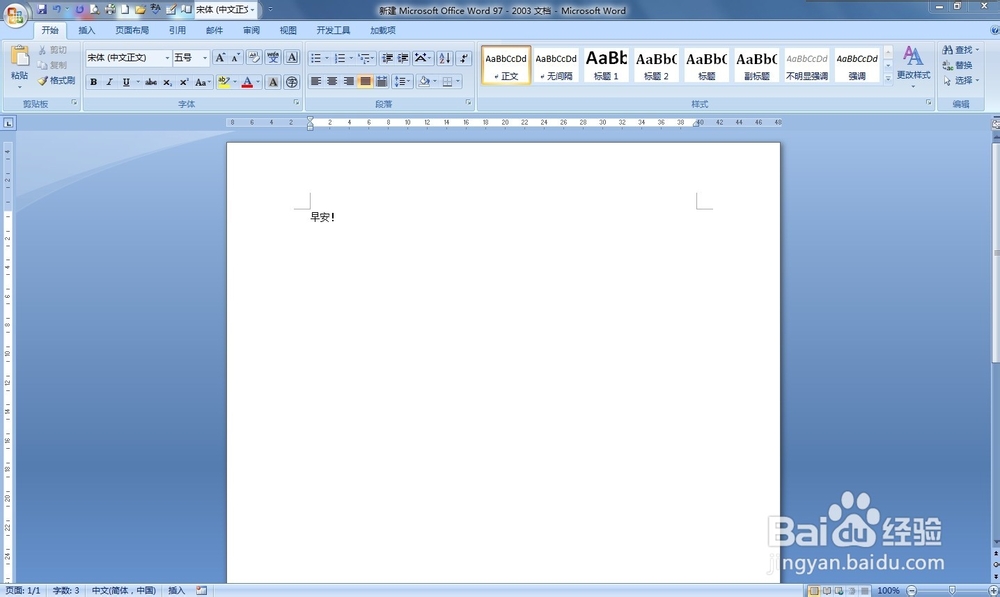
Task: Click the zoom slider handle
Action: (x=952, y=591)
